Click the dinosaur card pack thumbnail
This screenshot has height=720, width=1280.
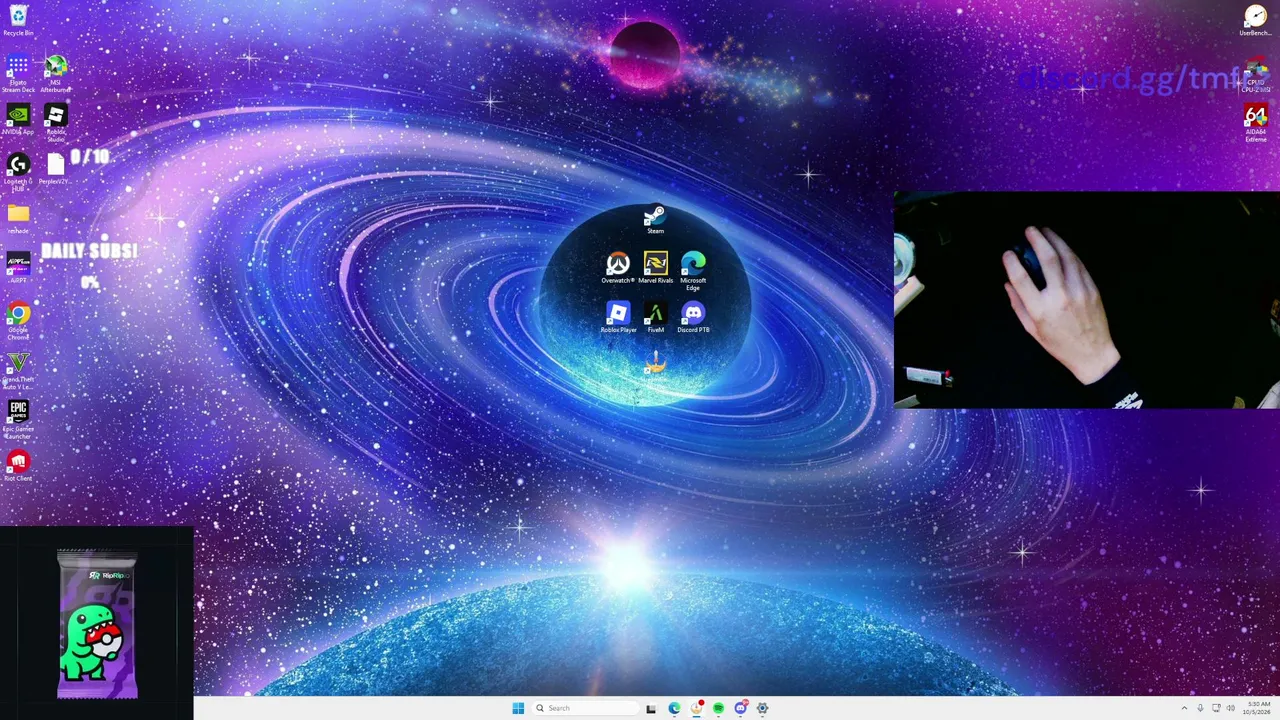point(97,623)
